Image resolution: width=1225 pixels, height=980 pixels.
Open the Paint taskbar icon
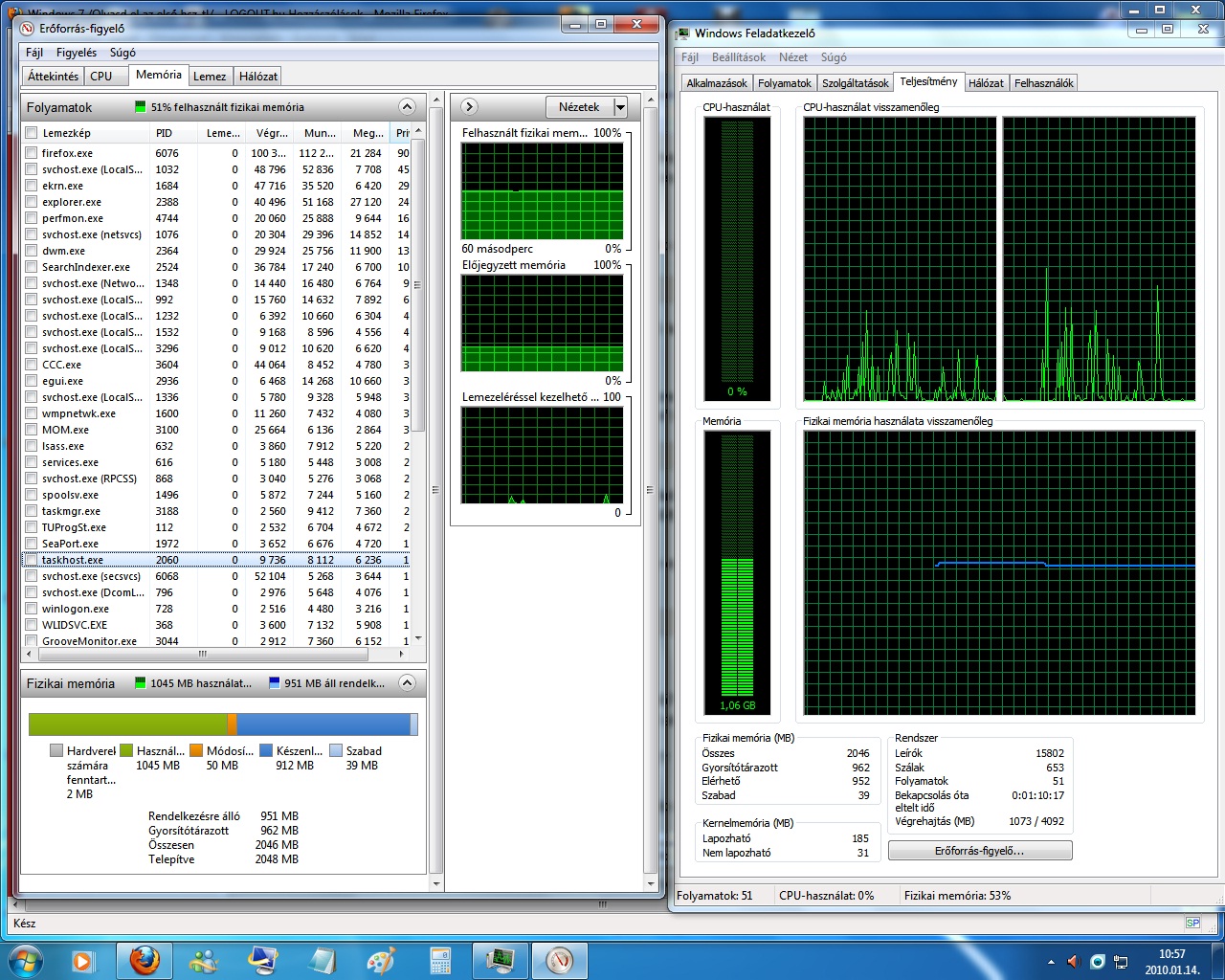click(381, 960)
